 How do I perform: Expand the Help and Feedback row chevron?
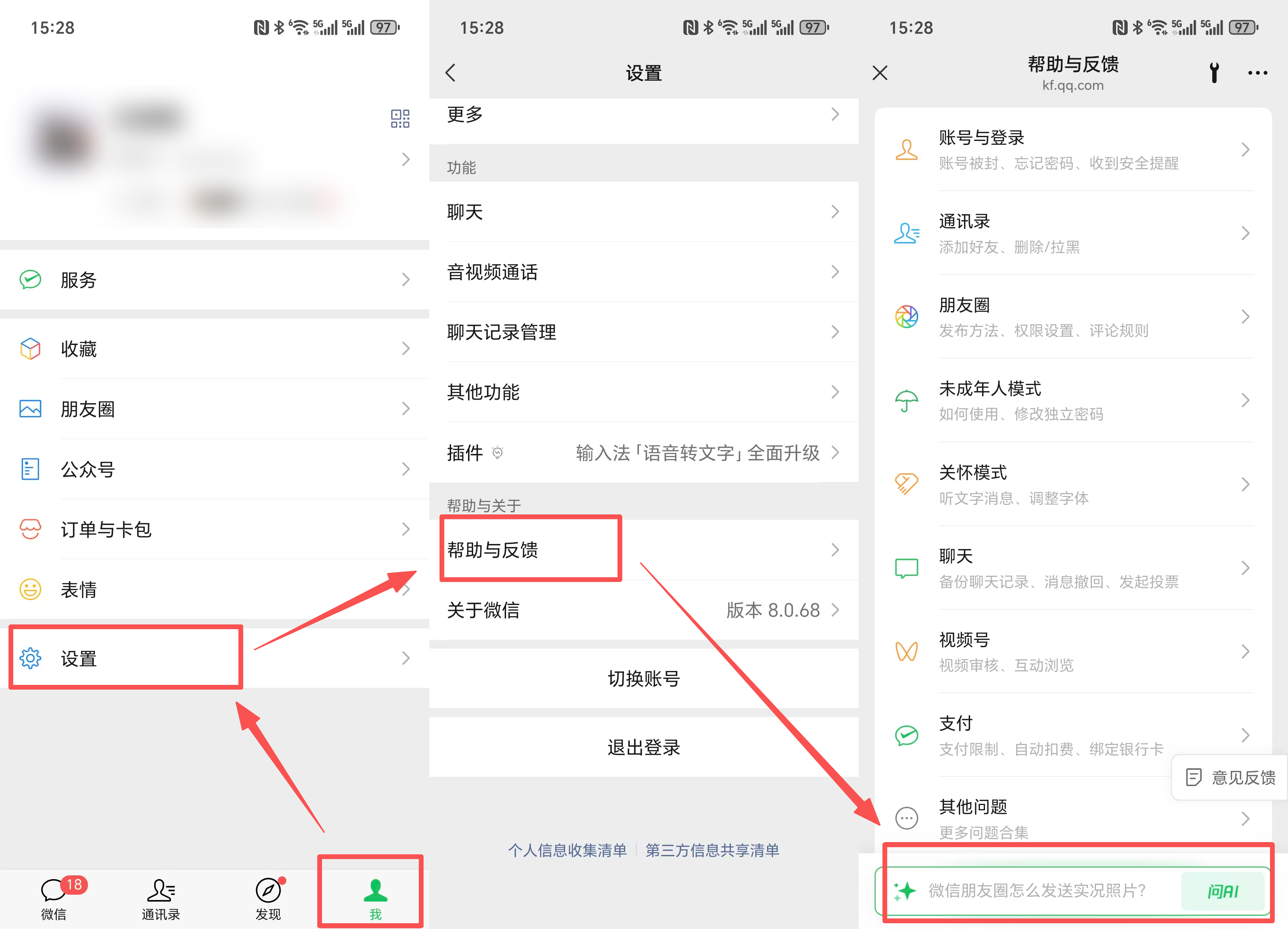pos(834,550)
